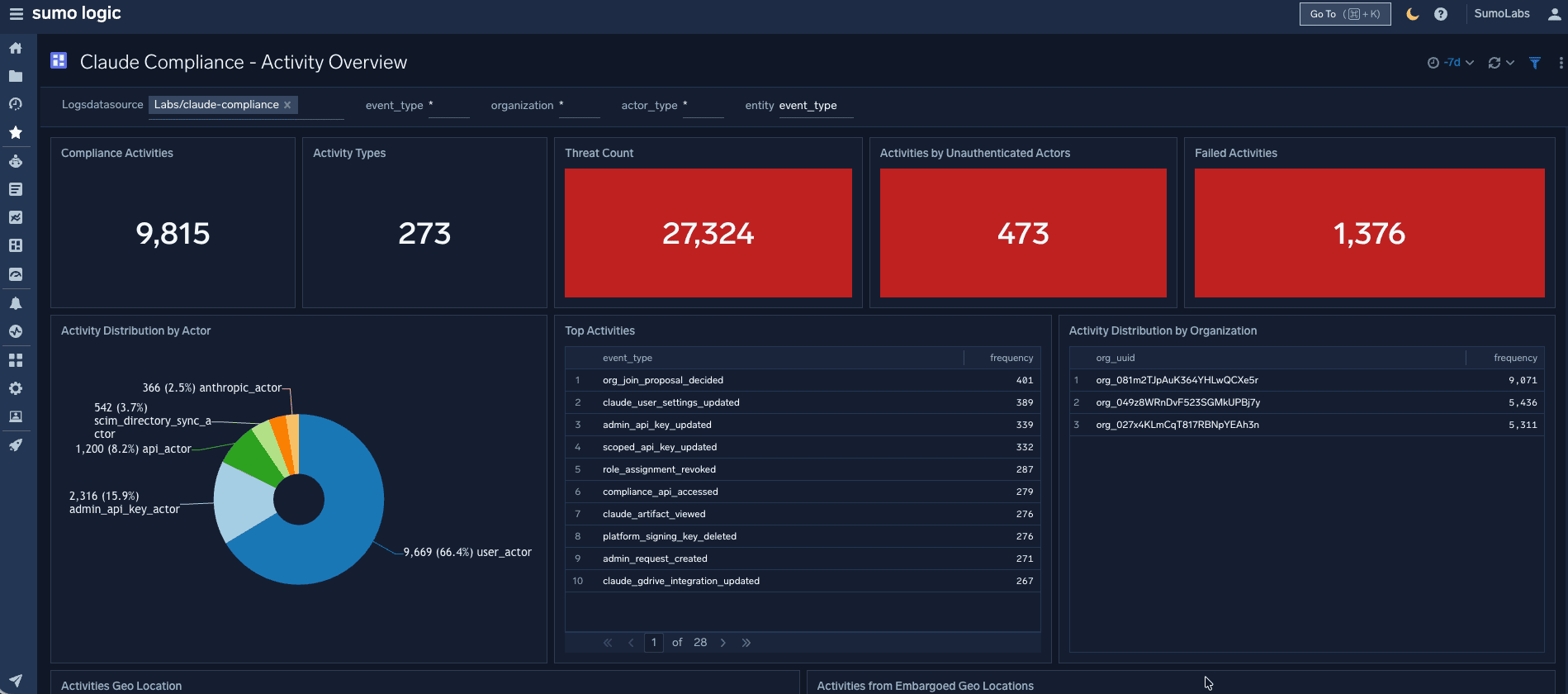Viewport: 1568px width, 694px height.
Task: Toggle the dashboard filter funnel icon
Action: tap(1535, 63)
